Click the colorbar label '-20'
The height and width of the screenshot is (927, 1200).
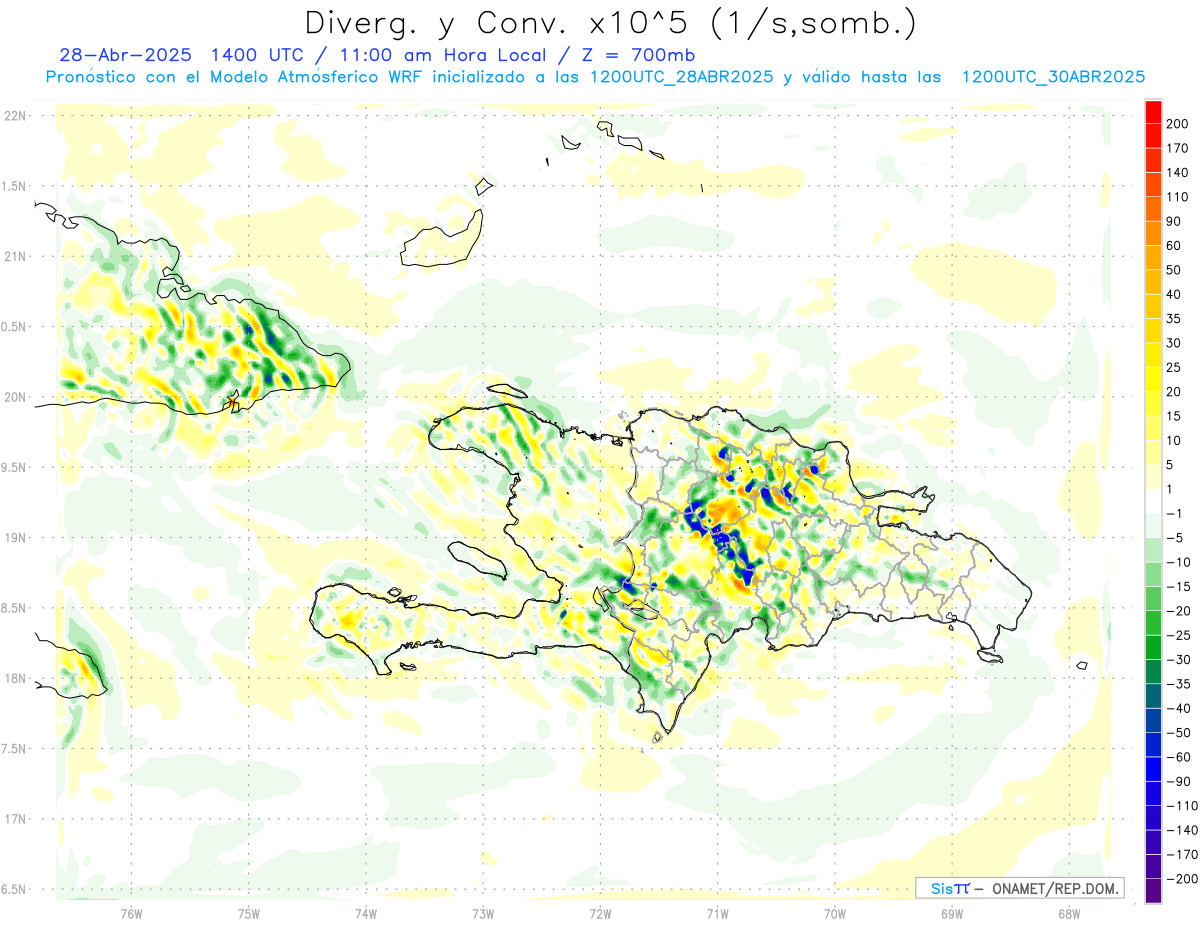(1180, 611)
